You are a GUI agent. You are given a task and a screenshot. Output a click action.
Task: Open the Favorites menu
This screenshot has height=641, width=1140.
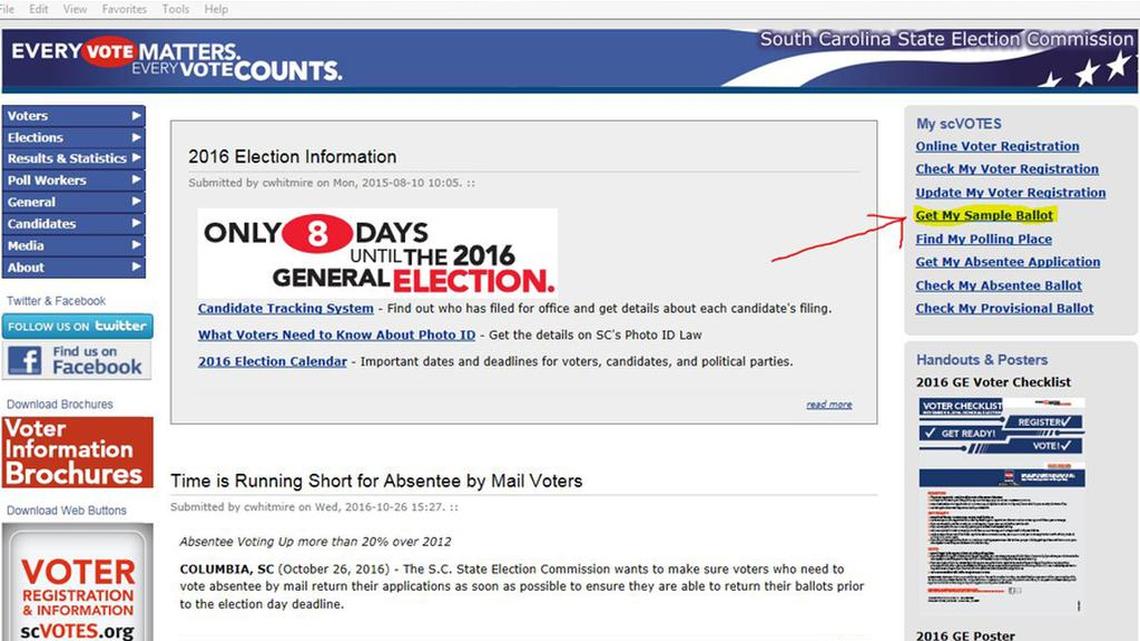[x=124, y=9]
